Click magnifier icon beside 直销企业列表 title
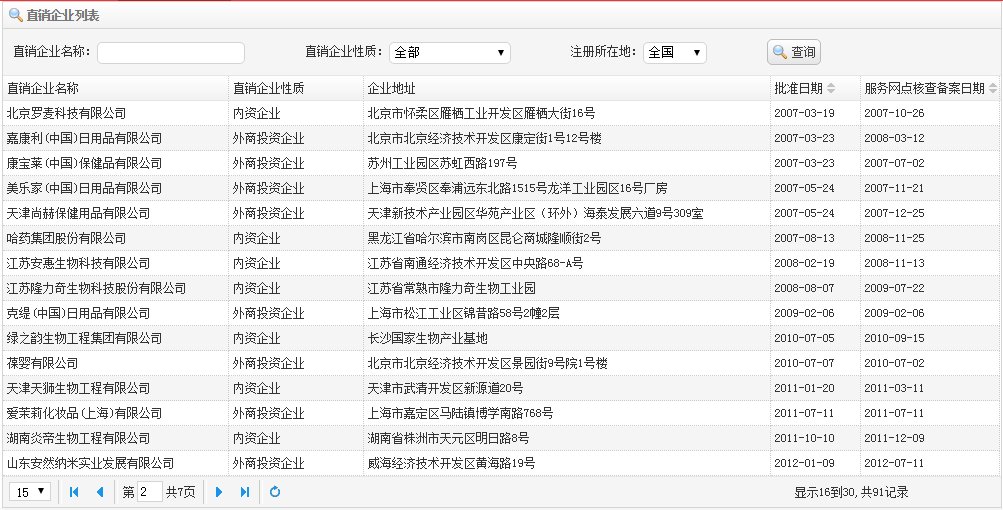1003x510 pixels. click(15, 15)
